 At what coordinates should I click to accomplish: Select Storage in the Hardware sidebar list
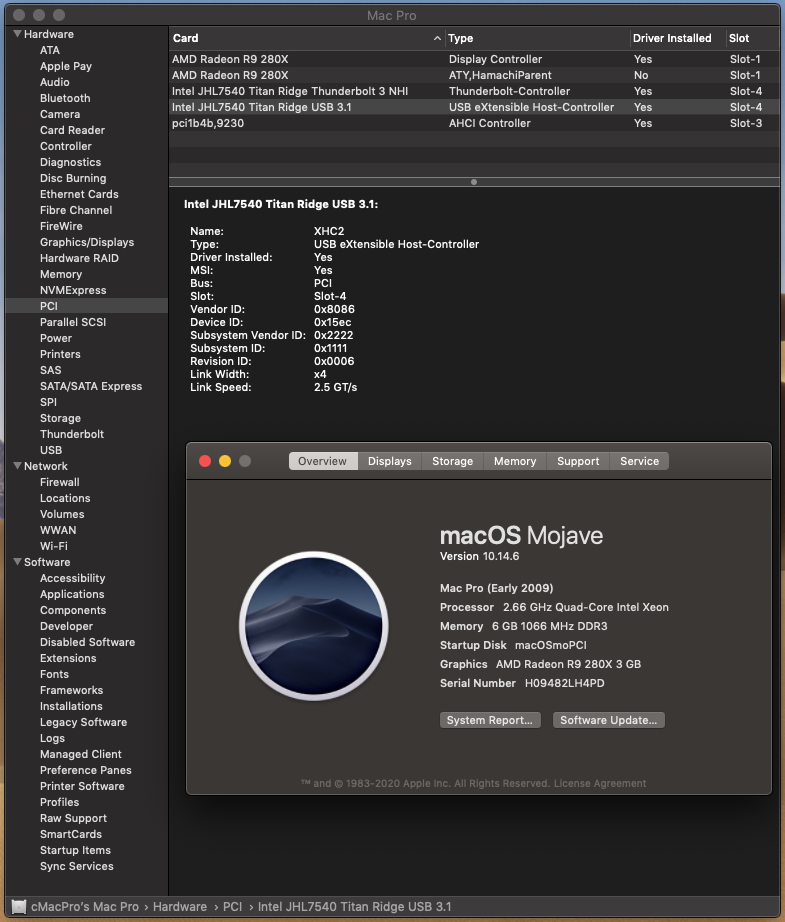(61, 418)
